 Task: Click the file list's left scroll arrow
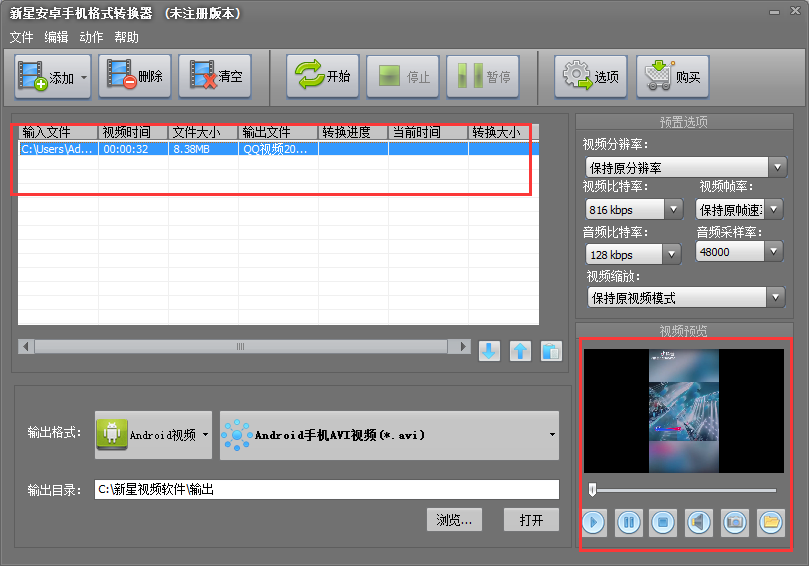pyautogui.click(x=26, y=346)
